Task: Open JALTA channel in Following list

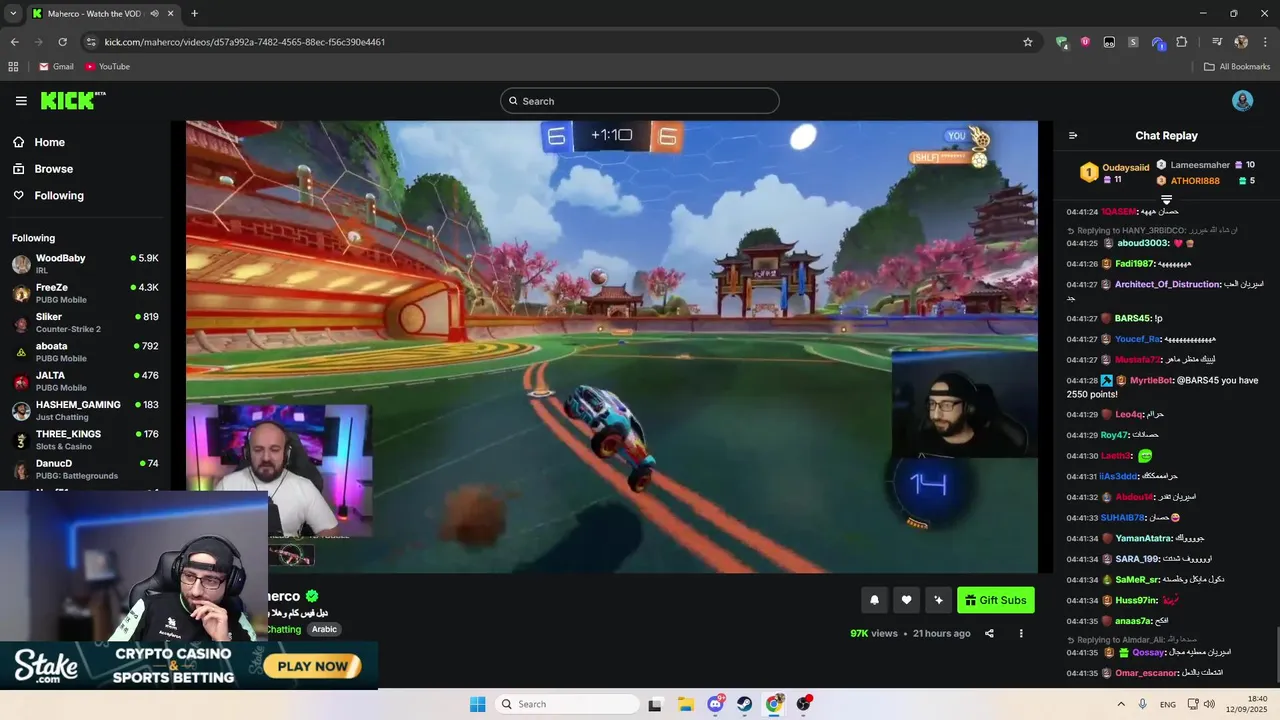Action: click(x=85, y=381)
